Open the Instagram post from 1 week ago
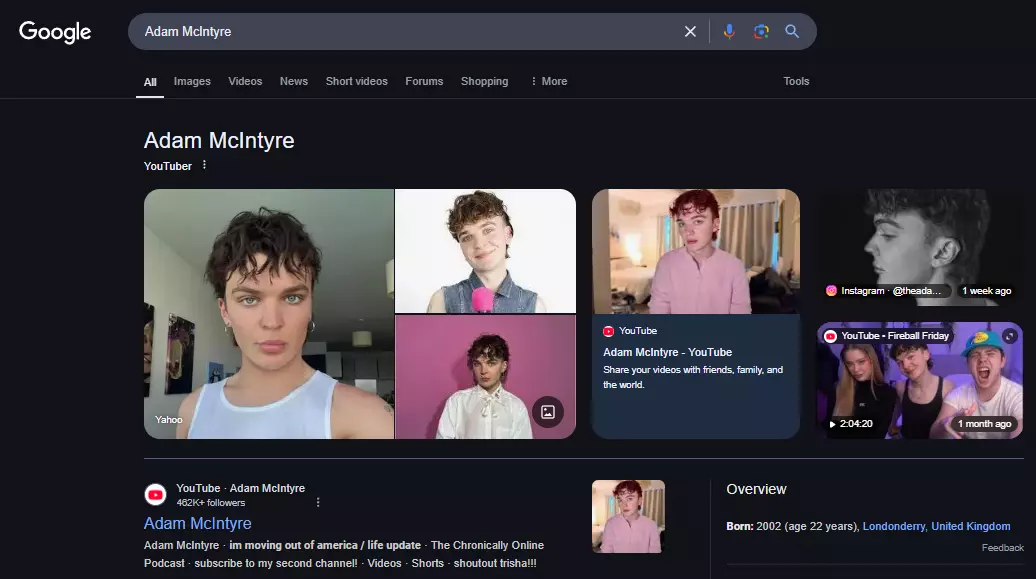This screenshot has width=1036, height=579. pyautogui.click(x=920, y=247)
